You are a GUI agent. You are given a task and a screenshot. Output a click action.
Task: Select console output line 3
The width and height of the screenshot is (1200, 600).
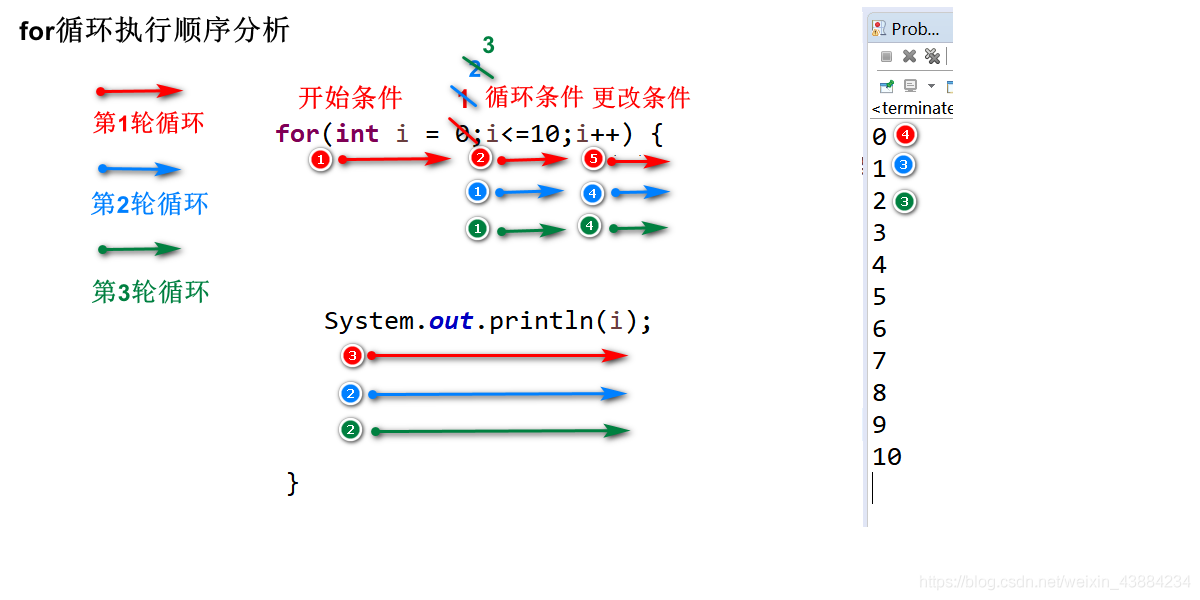click(x=879, y=233)
